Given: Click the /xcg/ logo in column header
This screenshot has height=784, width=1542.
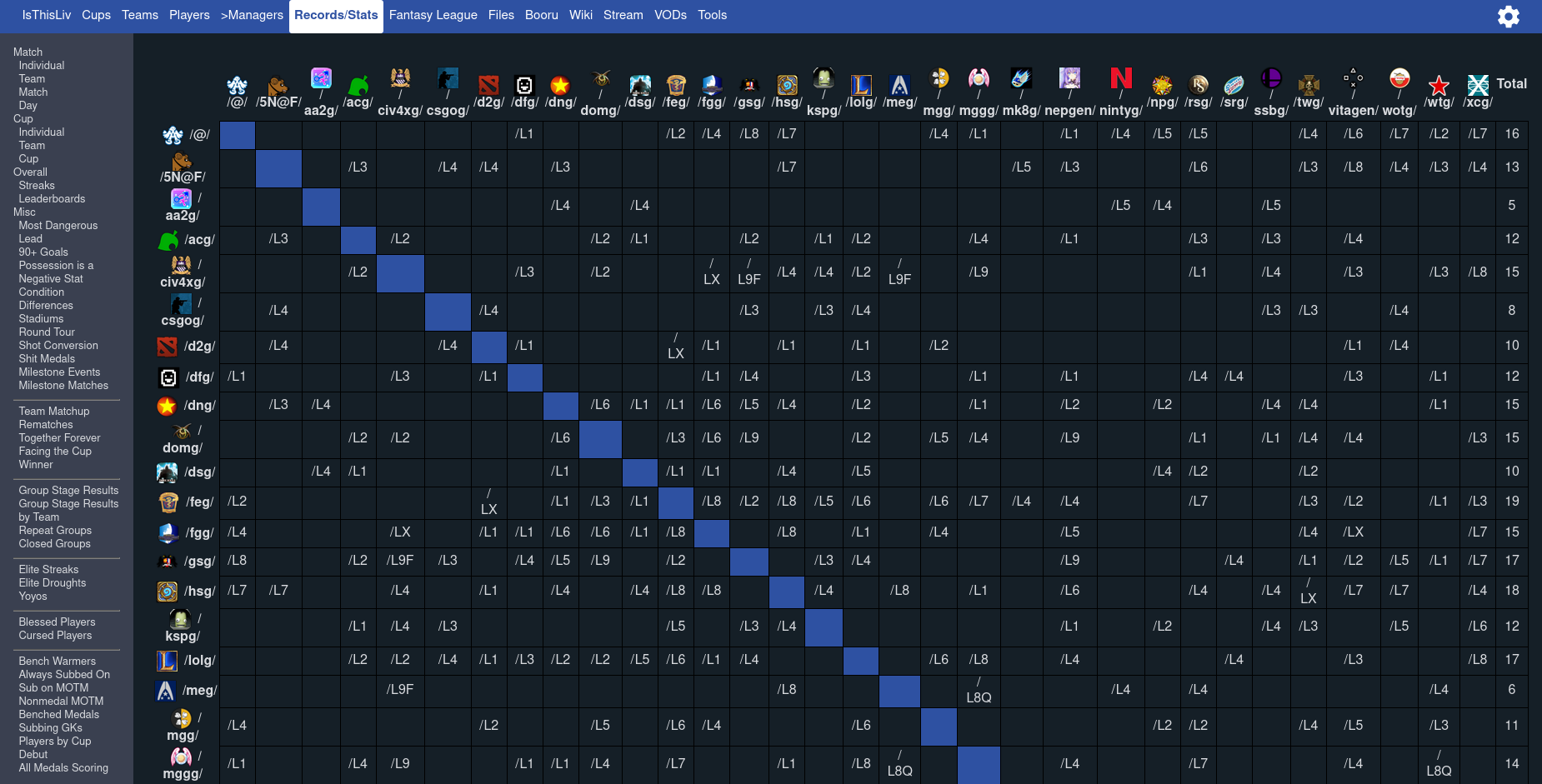Looking at the screenshot, I should (x=1478, y=85).
